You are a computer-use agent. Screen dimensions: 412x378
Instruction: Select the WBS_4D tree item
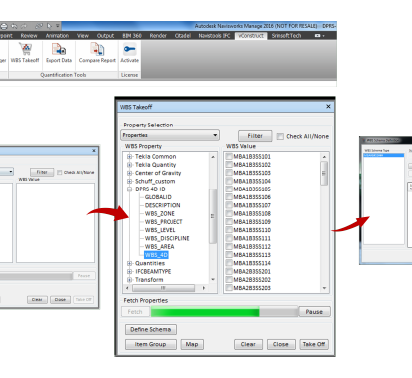pos(156,255)
